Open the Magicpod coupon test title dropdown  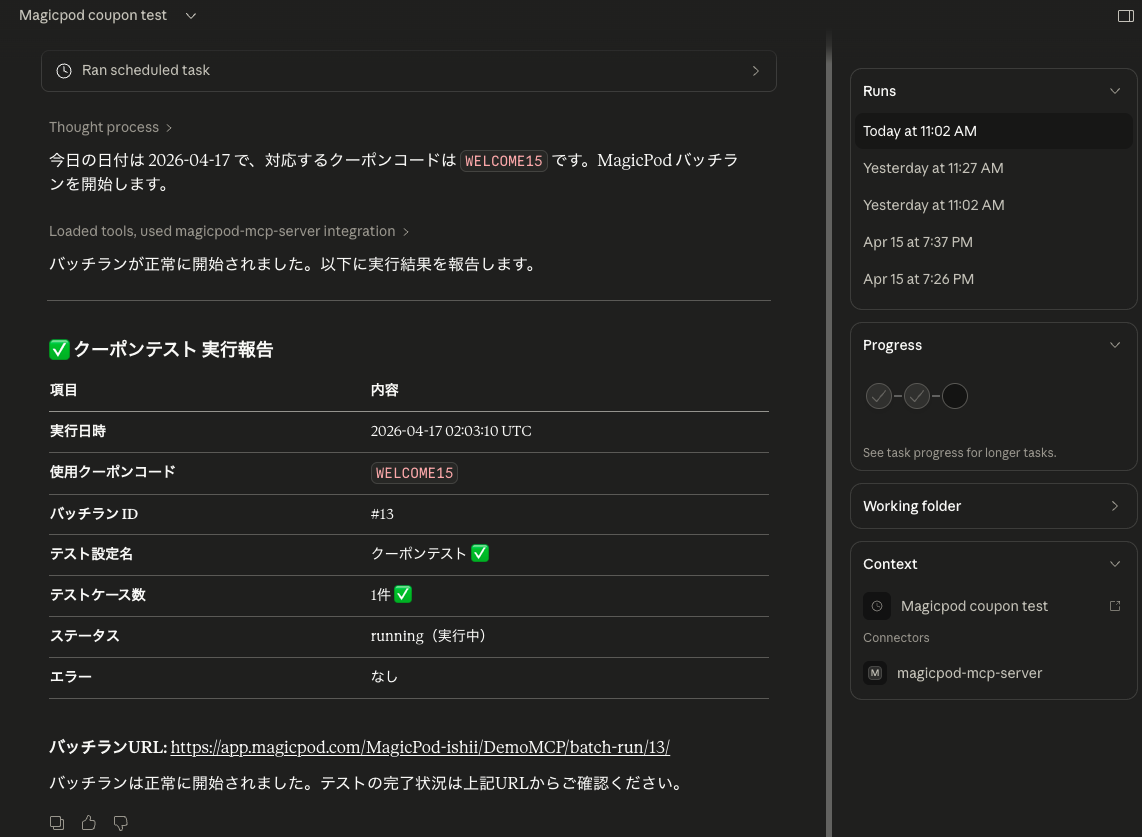coord(190,15)
